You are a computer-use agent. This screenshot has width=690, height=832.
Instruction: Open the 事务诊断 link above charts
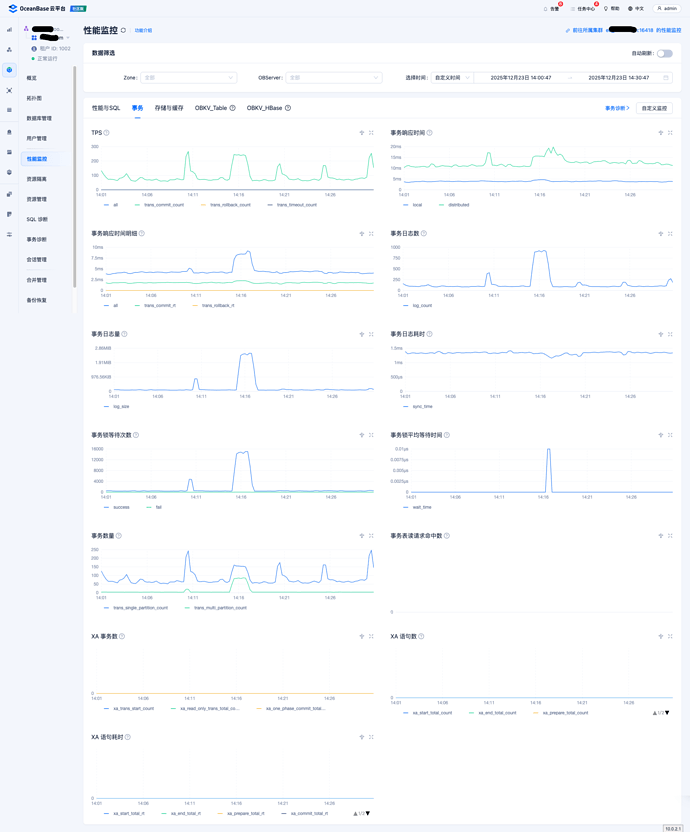pyautogui.click(x=616, y=108)
